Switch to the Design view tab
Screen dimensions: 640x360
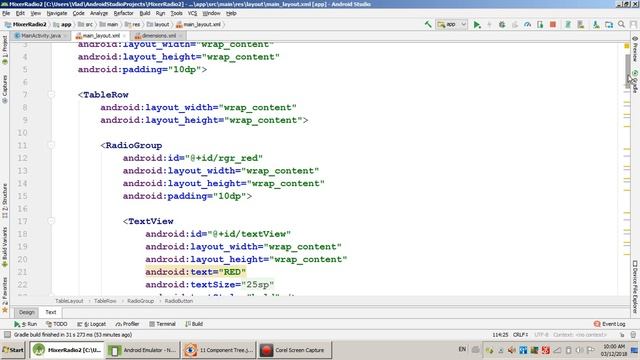click(x=27, y=312)
